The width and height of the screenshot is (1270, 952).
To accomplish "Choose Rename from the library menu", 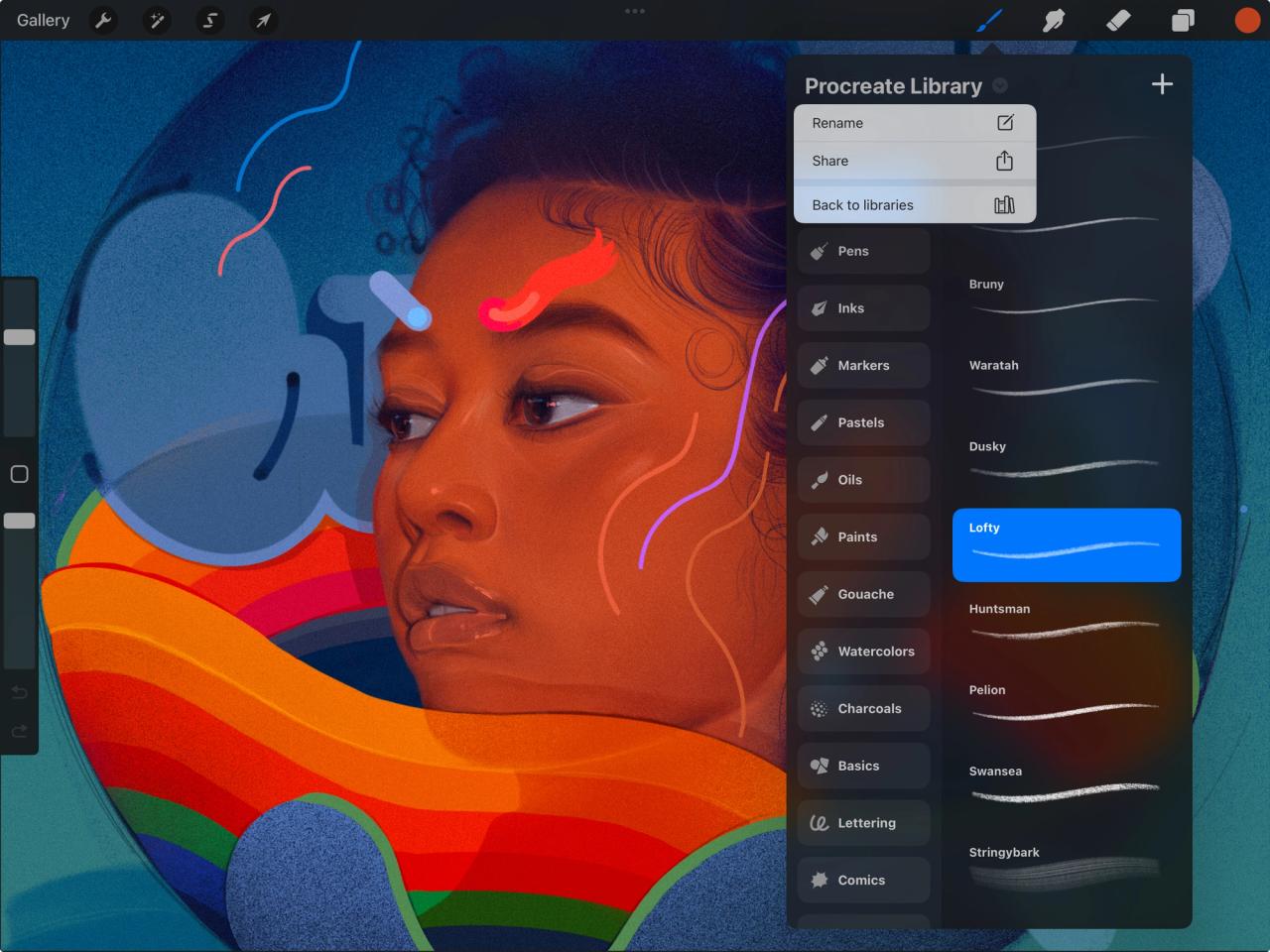I will click(x=913, y=123).
